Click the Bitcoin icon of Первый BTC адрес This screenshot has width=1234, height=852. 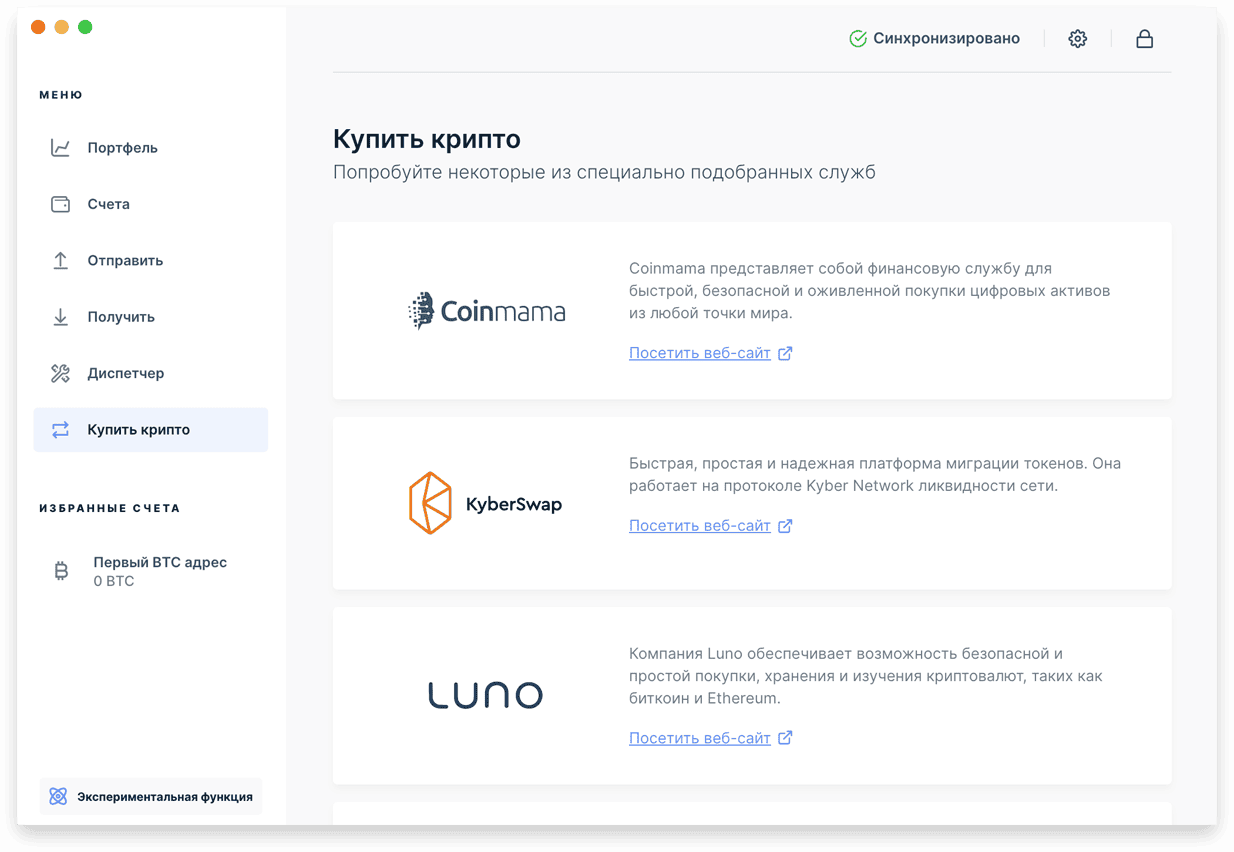point(61,571)
